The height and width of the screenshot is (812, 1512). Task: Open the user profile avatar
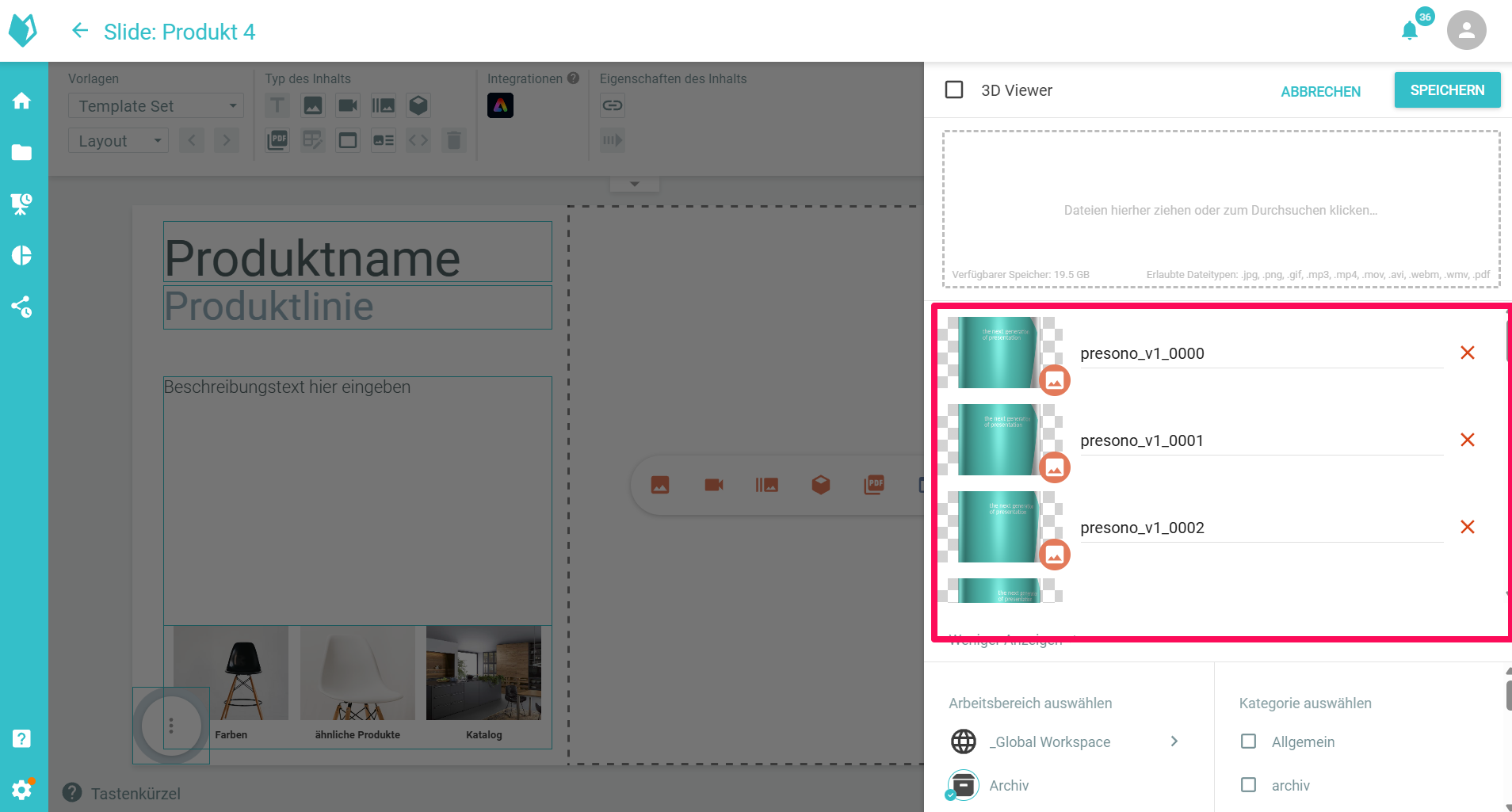point(1465,31)
